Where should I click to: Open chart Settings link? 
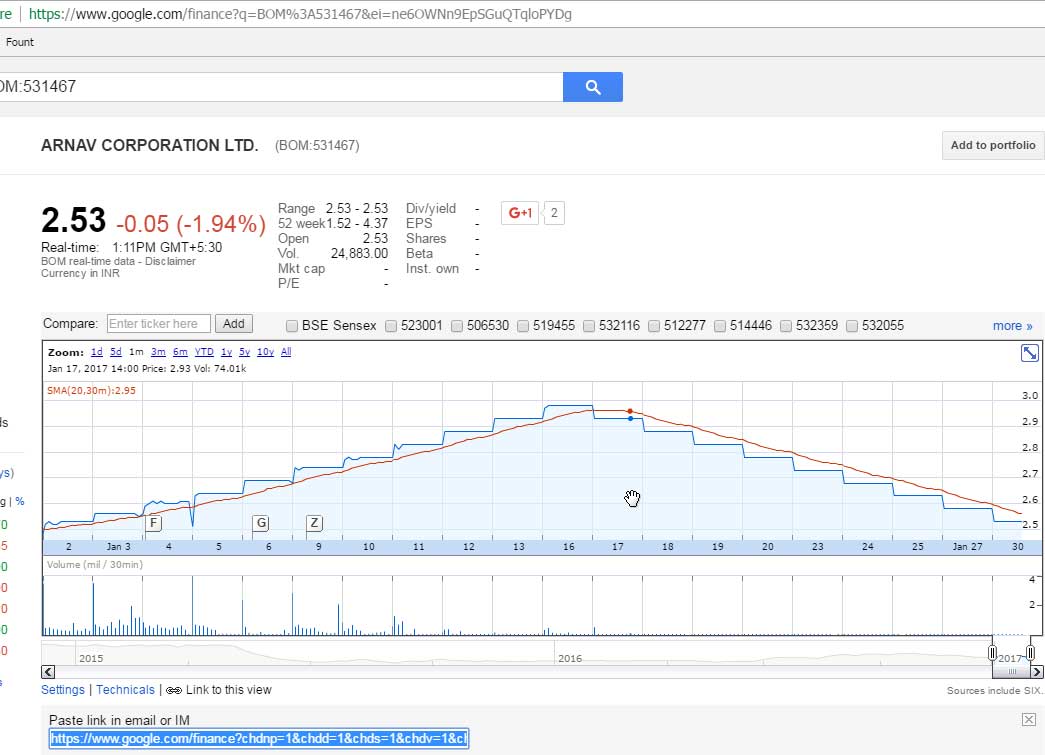click(x=63, y=690)
